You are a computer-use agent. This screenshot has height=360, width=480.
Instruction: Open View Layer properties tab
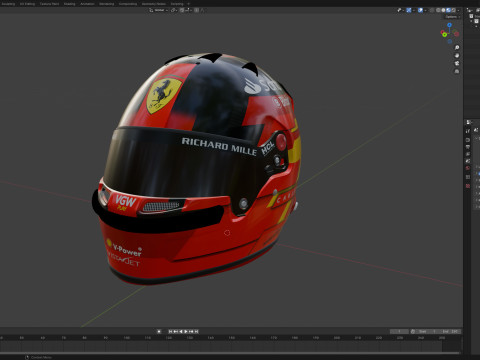click(x=468, y=154)
